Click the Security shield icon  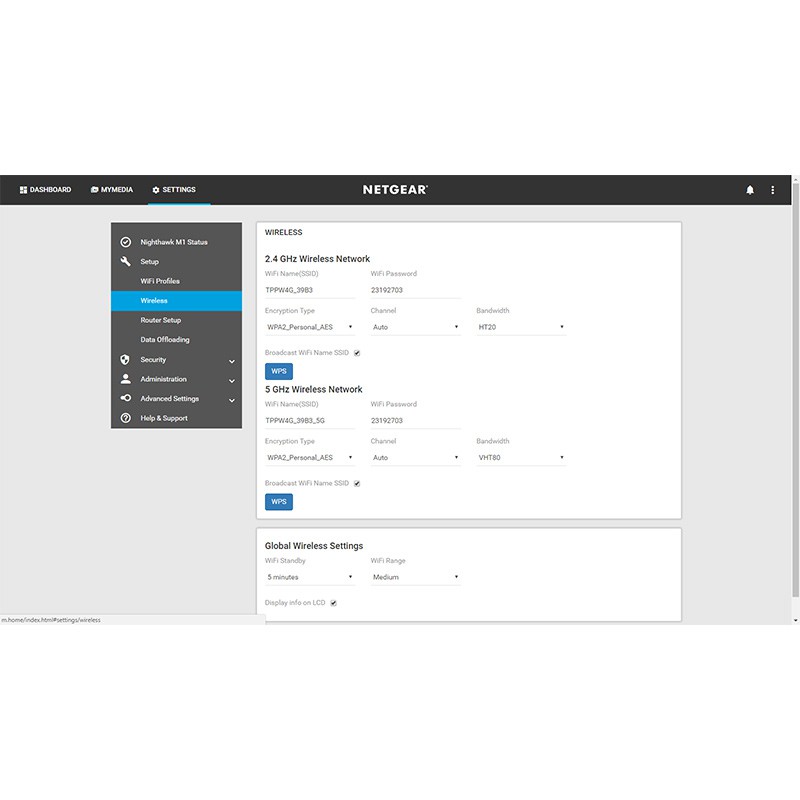(125, 360)
